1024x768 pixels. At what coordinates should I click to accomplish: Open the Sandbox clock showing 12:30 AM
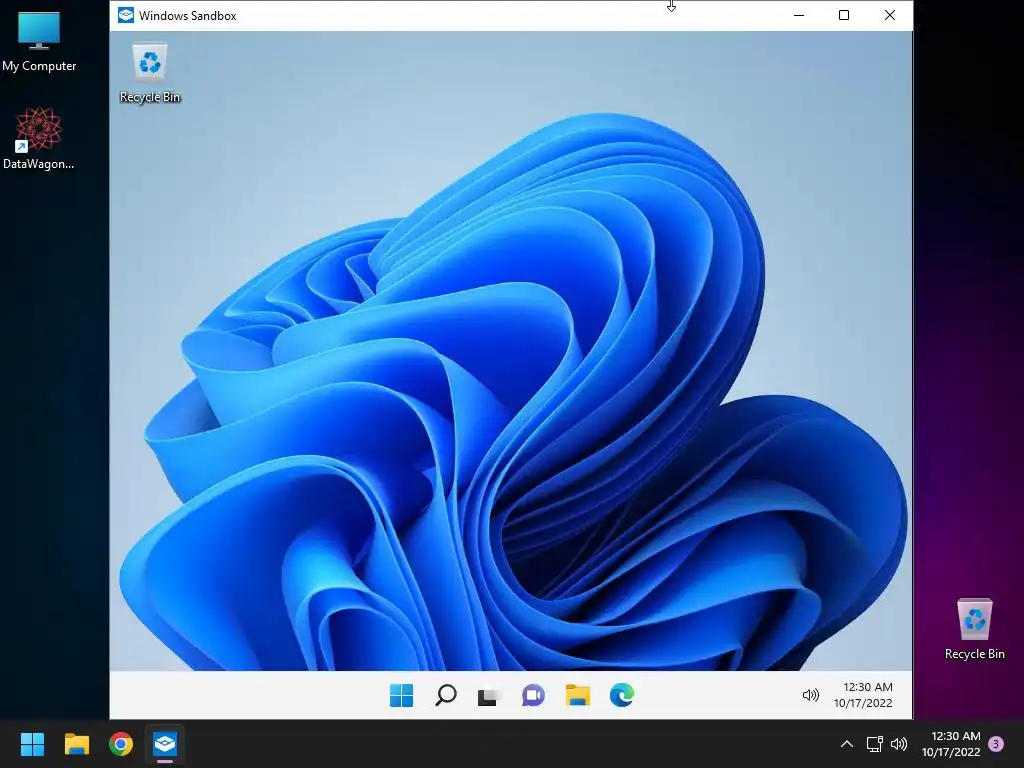click(863, 695)
